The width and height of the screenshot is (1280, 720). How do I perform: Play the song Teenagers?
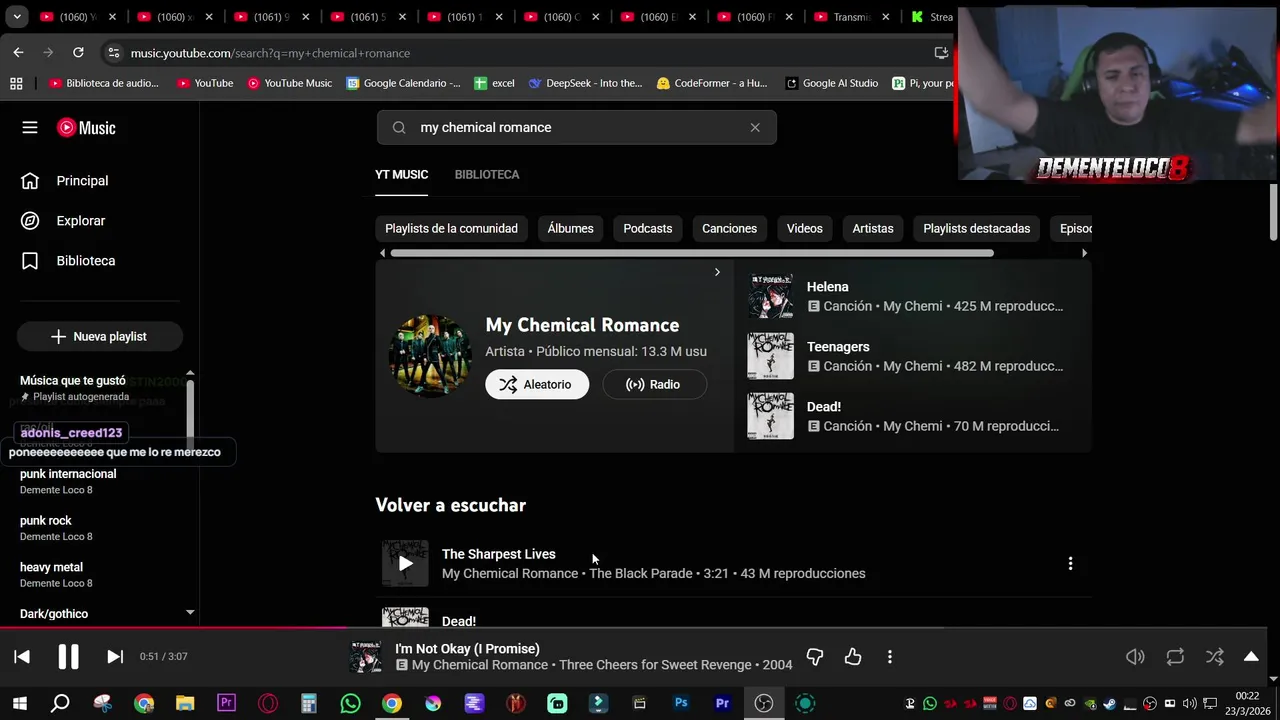point(838,347)
